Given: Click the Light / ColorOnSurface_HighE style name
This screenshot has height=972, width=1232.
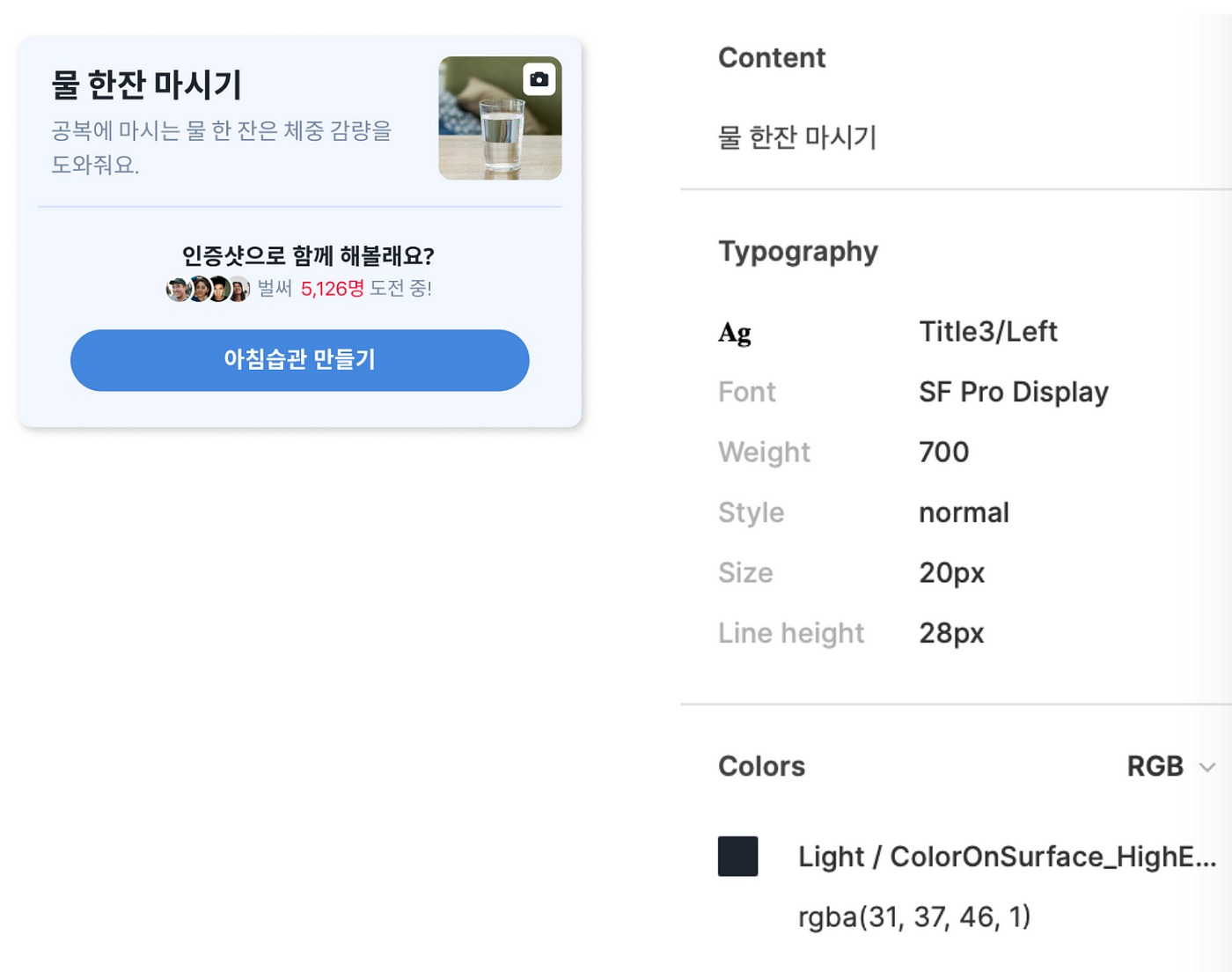Looking at the screenshot, I should tap(1007, 856).
